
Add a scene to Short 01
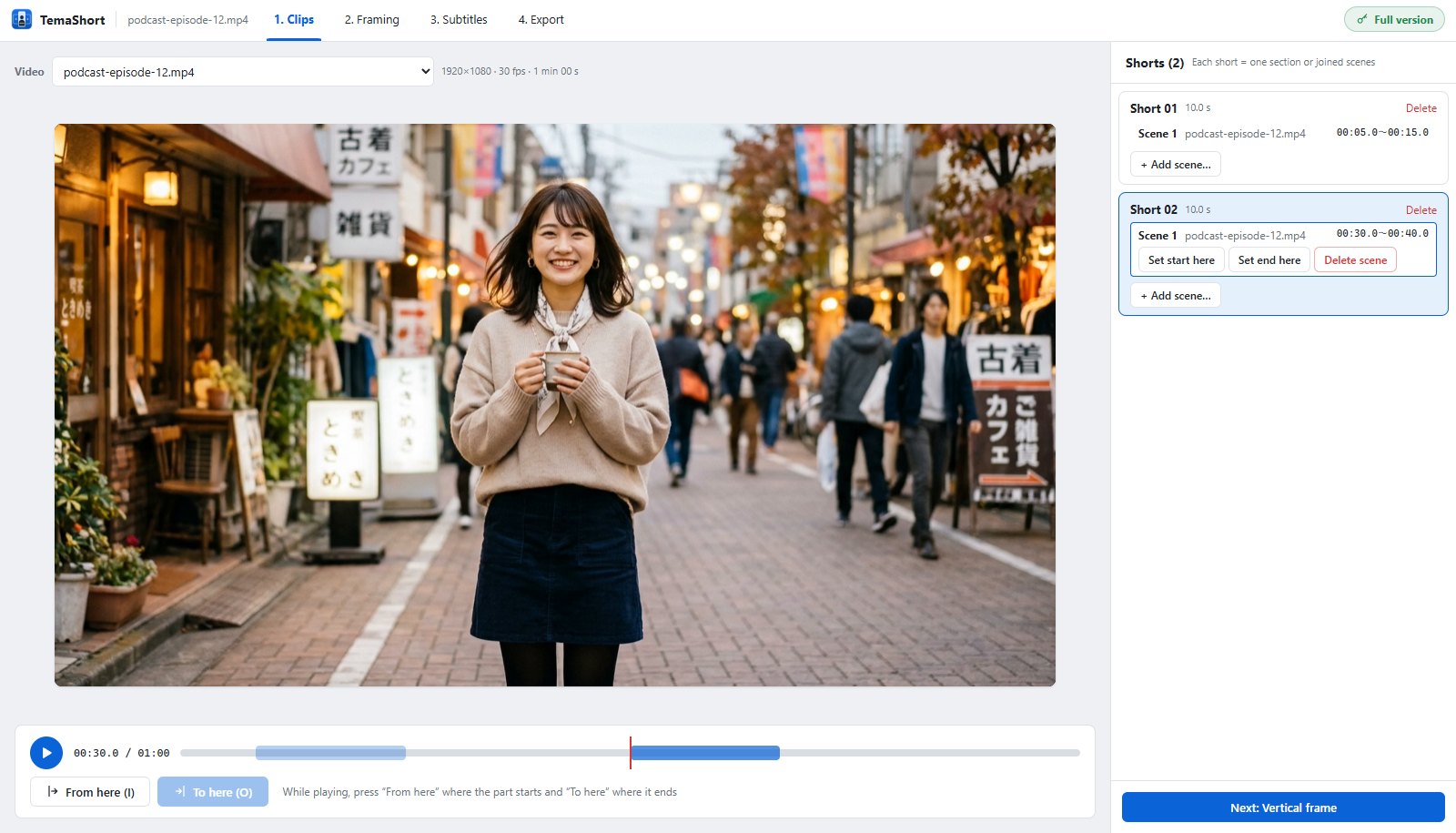[1176, 165]
